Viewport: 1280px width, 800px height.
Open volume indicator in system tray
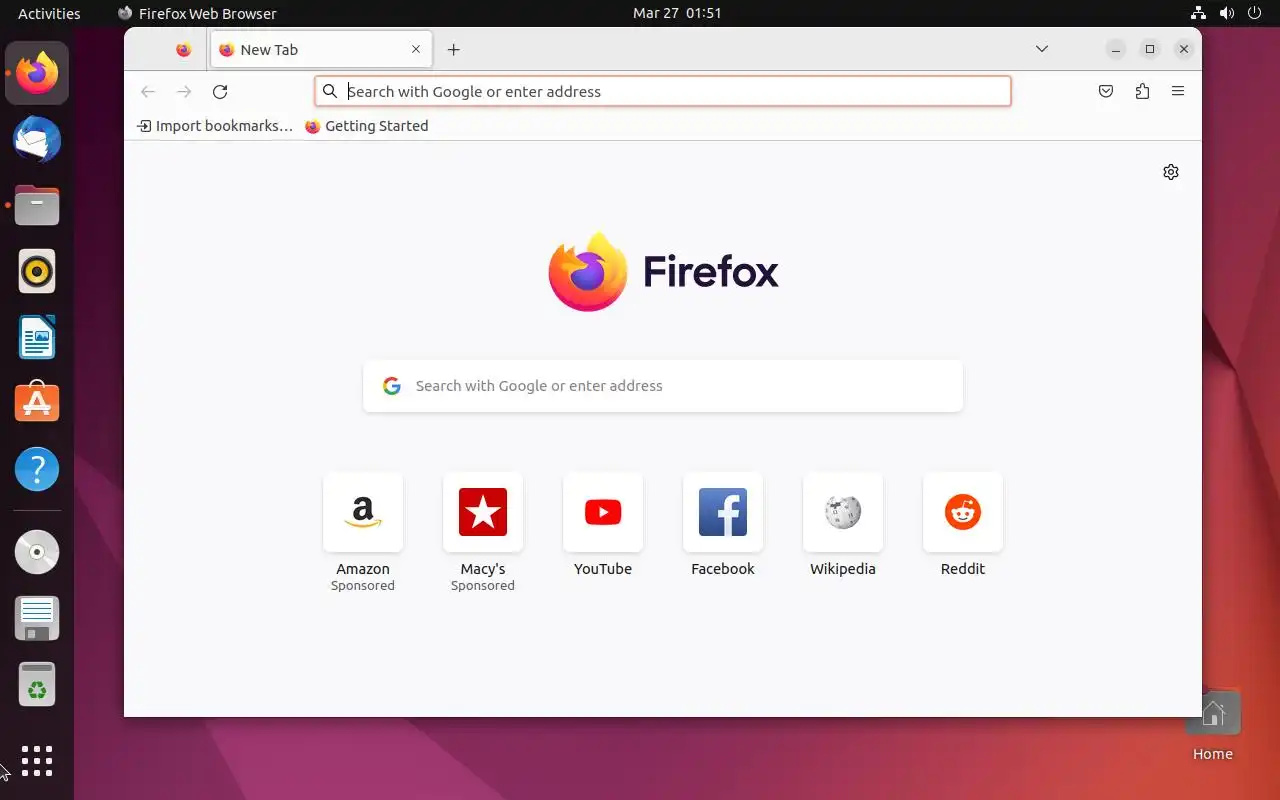tap(1227, 13)
